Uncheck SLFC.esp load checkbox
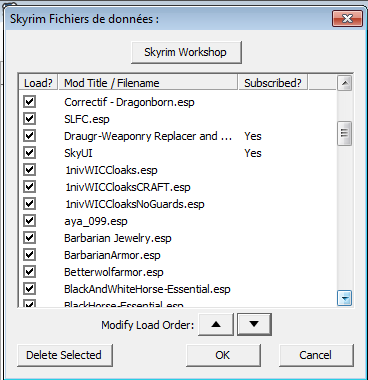The width and height of the screenshot is (368, 380). point(30,118)
